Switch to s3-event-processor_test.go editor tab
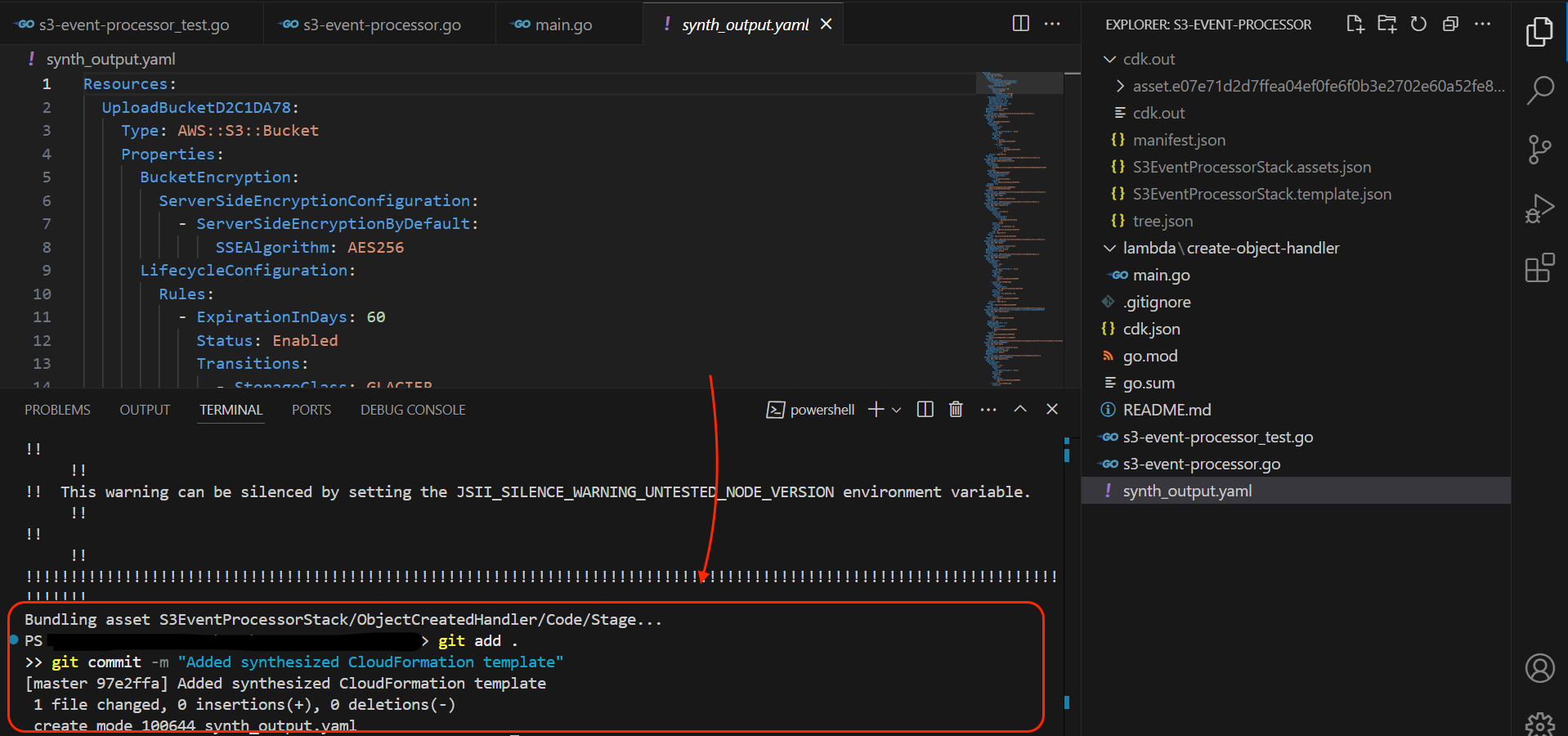 [132, 25]
